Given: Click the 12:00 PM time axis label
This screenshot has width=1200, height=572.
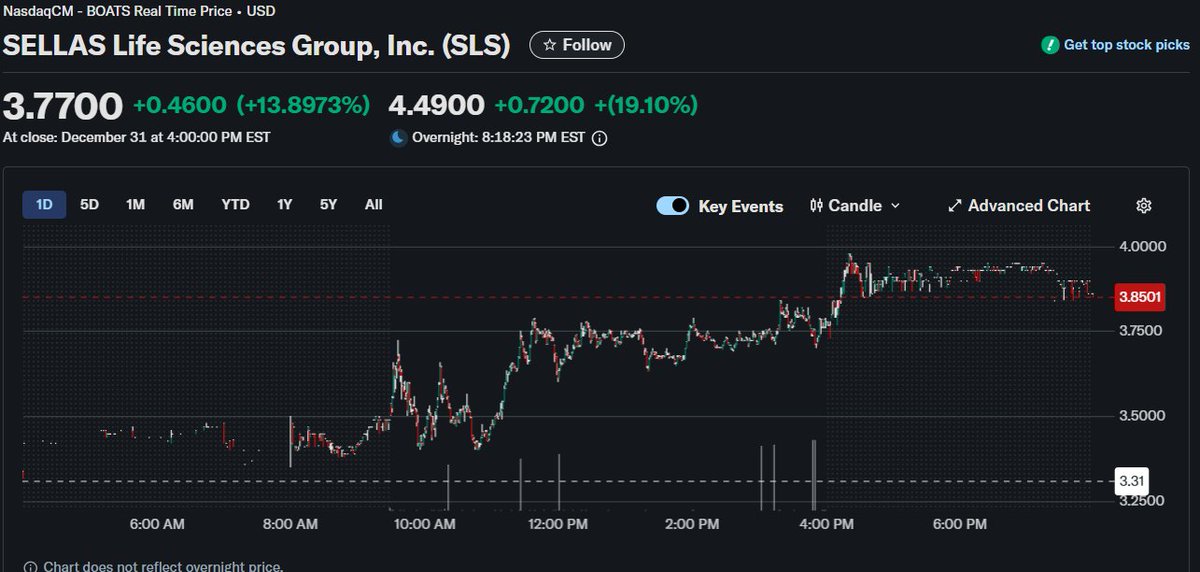Looking at the screenshot, I should 559,524.
